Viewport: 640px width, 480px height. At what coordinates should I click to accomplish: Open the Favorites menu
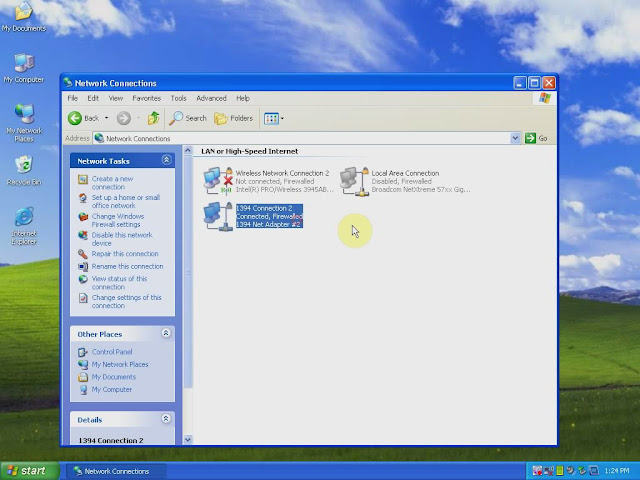(x=147, y=98)
